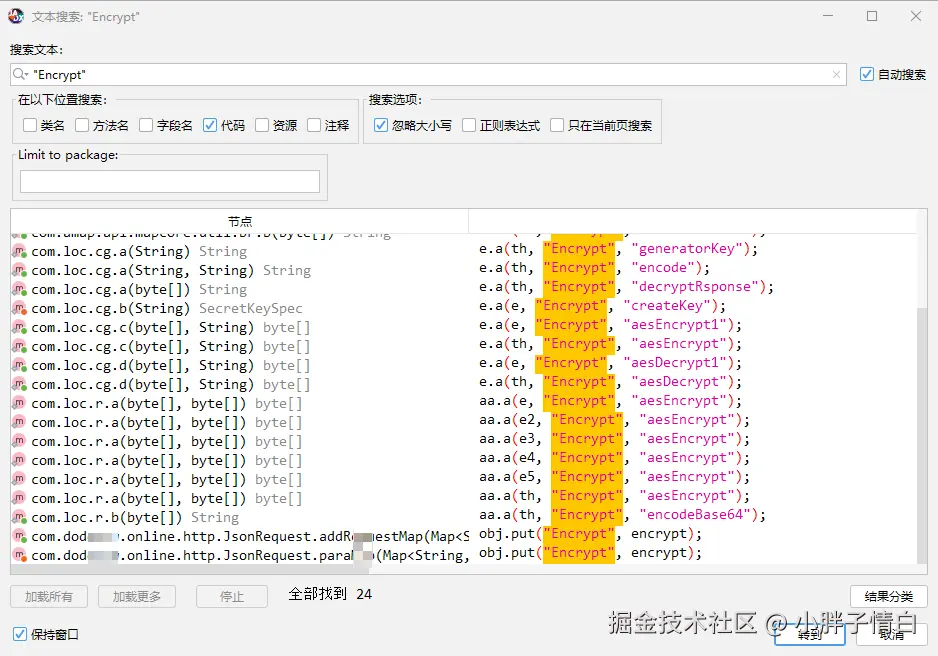Enable the 类名 class name checkbox
The image size is (938, 656).
pyautogui.click(x=29, y=125)
